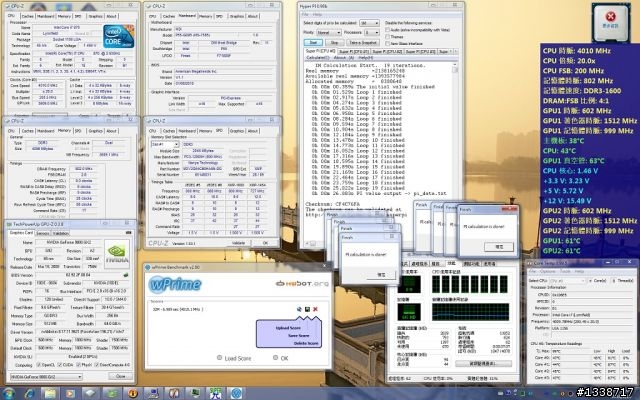Open Windows Explorer folder icon on taskbar

coord(50,393)
